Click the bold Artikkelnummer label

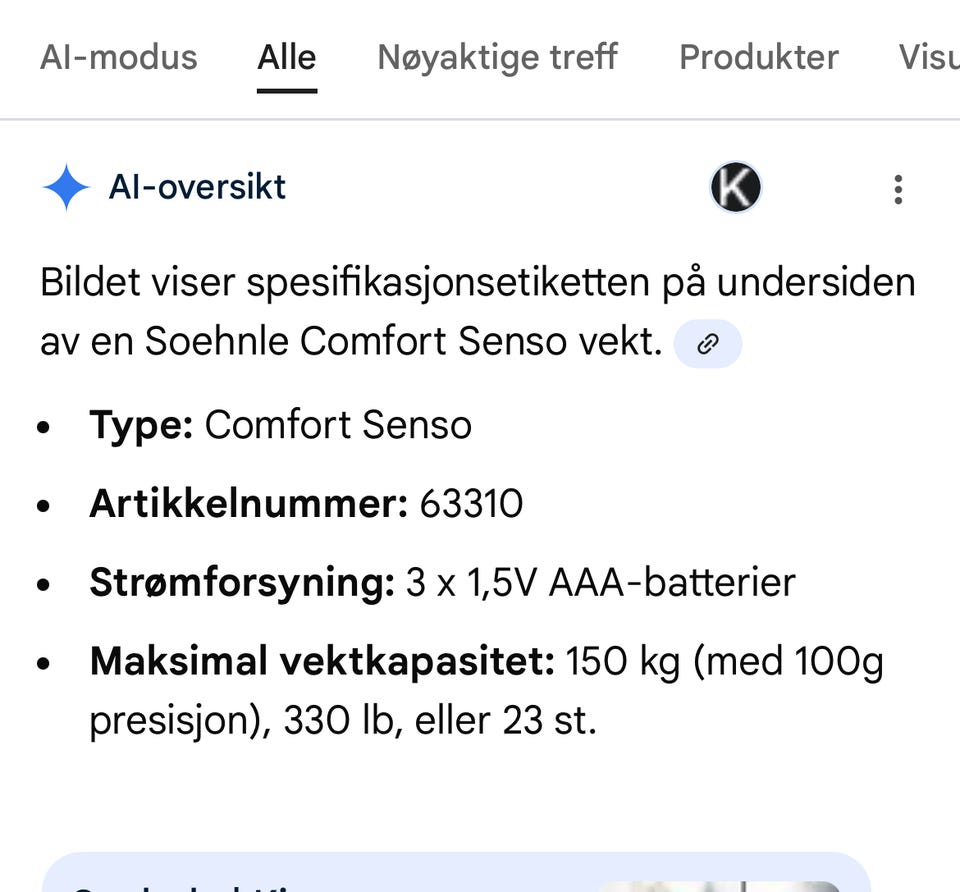248,503
